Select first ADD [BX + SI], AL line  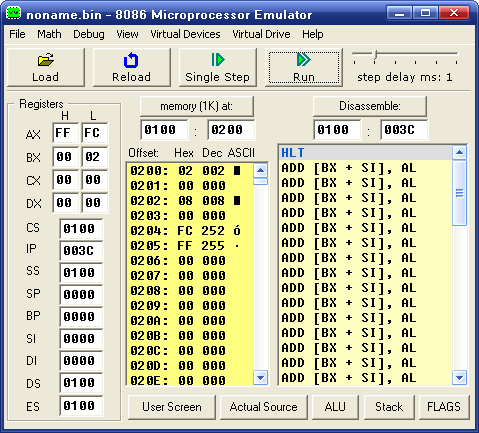coord(366,168)
